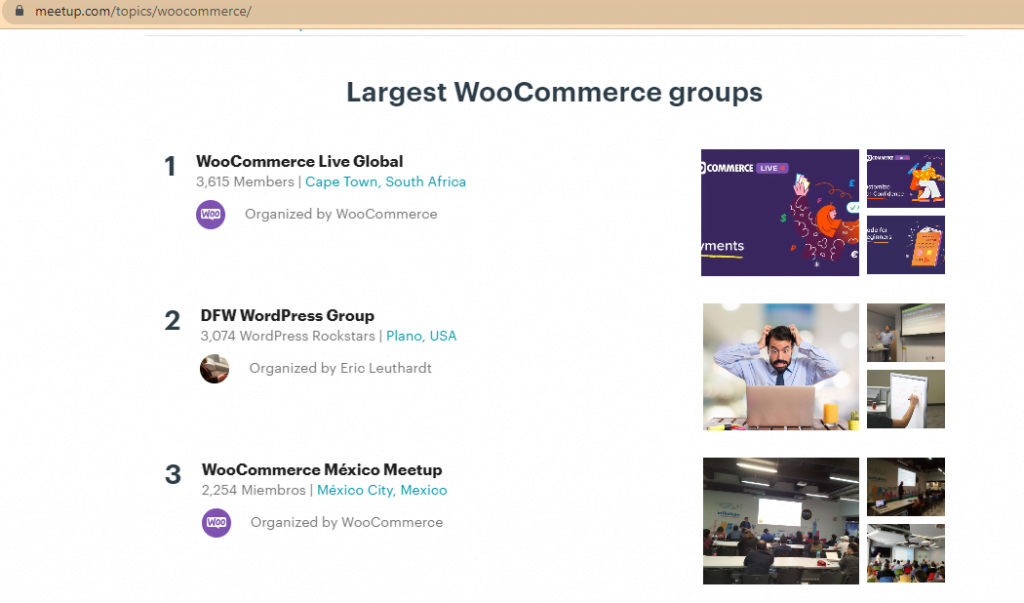Click the Woo logo beside WooCommerce Live Global
Image resolution: width=1024 pixels, height=603 pixels.
click(211, 214)
